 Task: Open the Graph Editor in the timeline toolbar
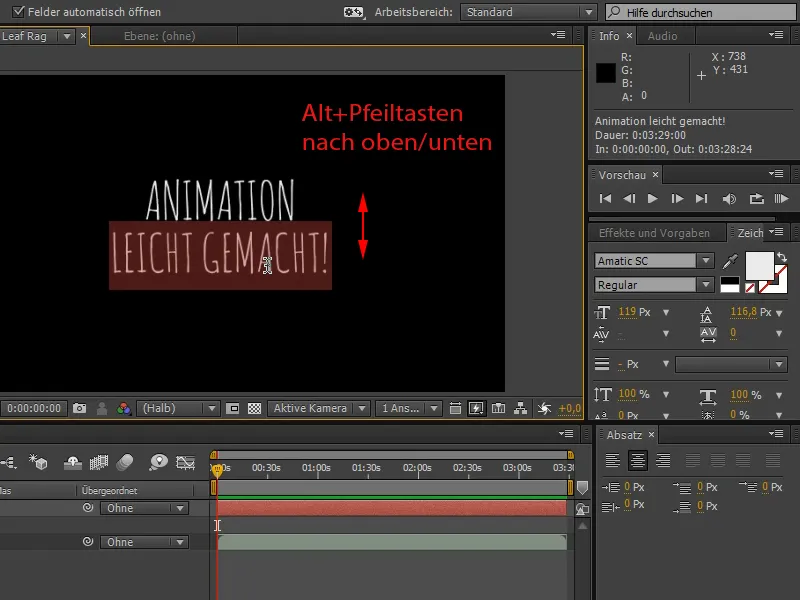(185, 463)
